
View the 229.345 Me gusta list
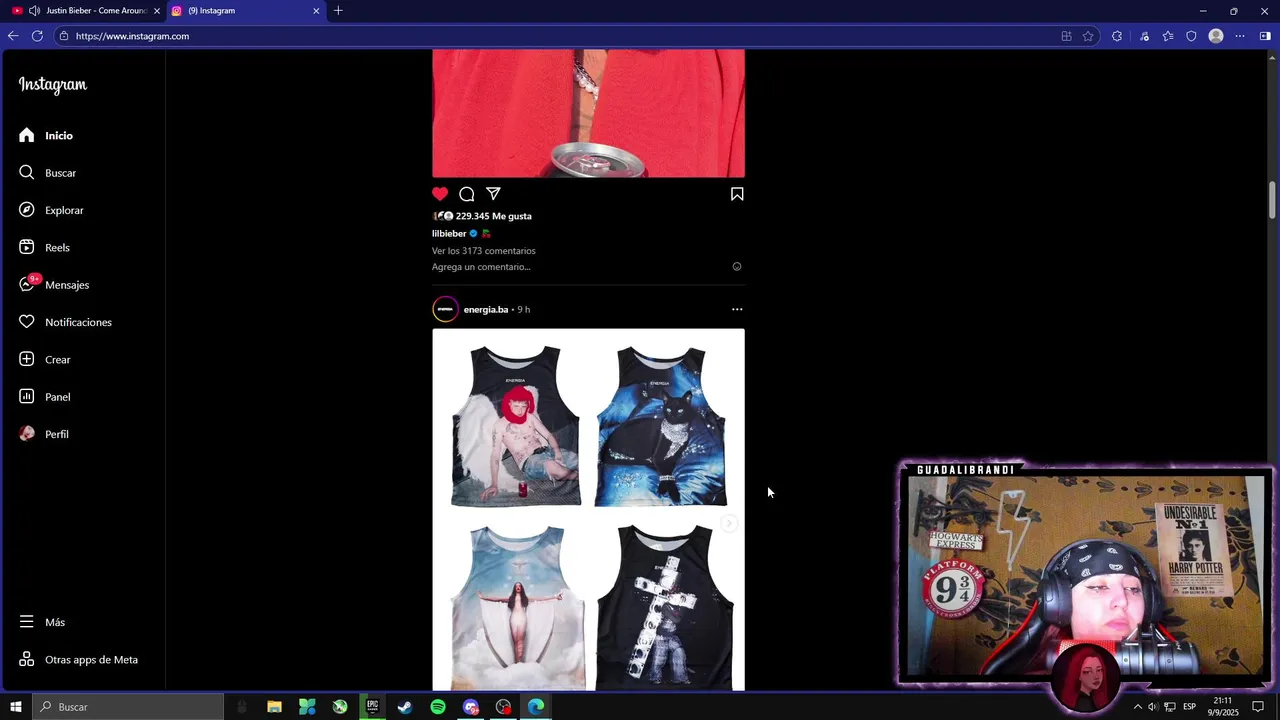click(x=494, y=216)
